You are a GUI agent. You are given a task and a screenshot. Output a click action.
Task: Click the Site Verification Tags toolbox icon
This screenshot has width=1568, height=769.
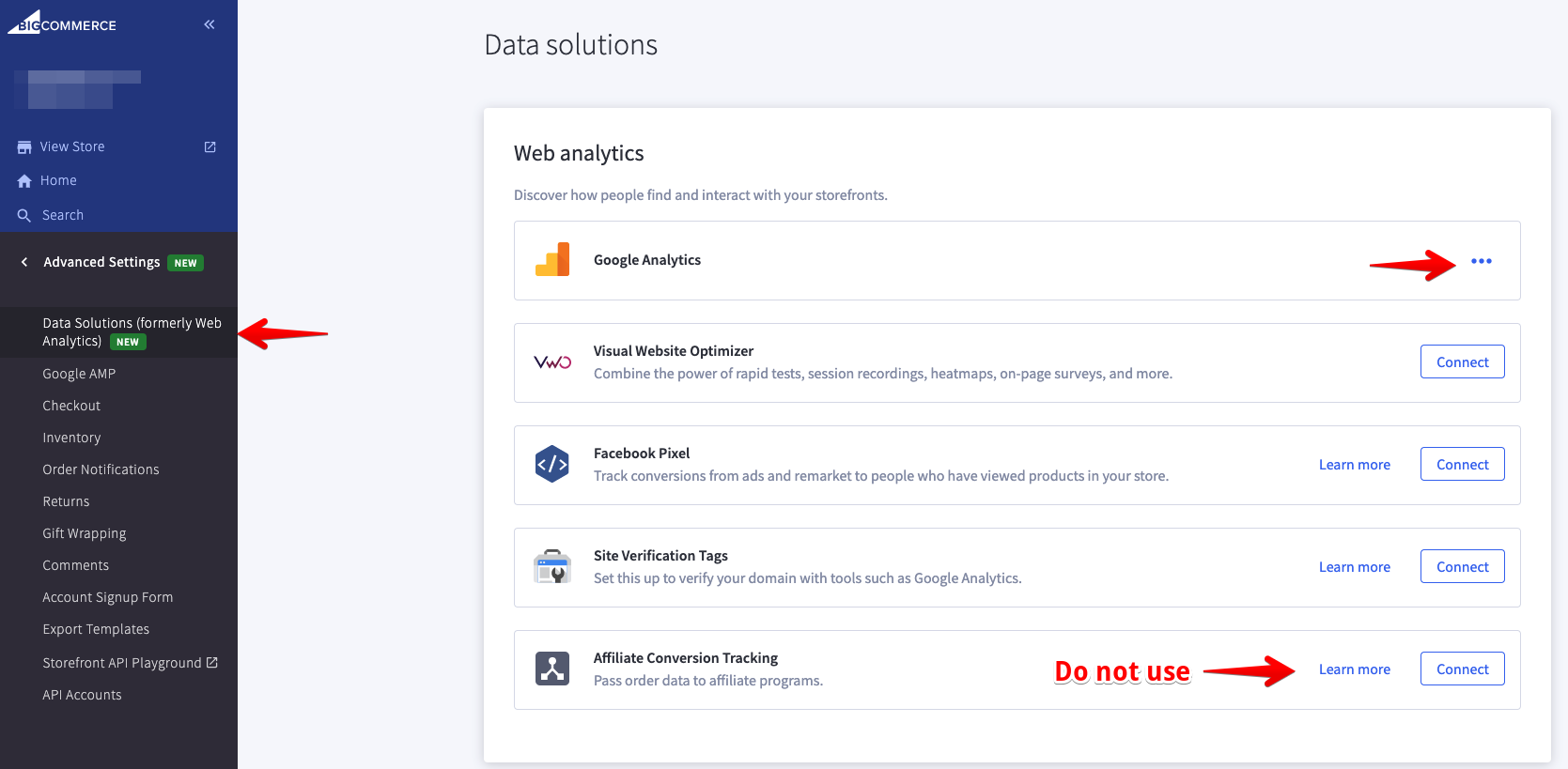552,566
